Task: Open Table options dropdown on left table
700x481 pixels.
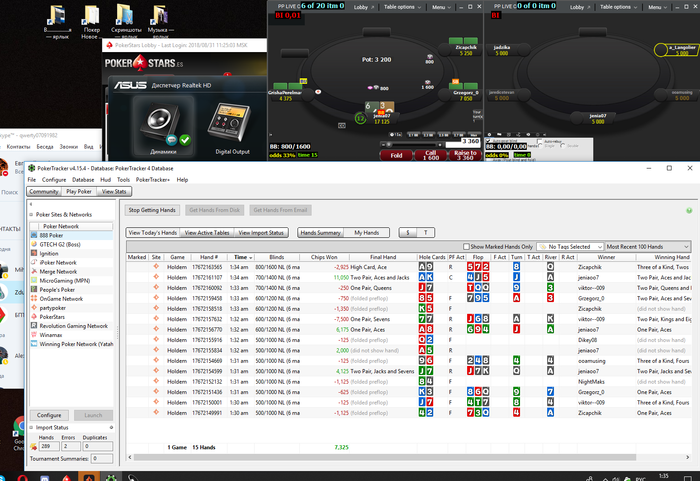Action: (402, 7)
